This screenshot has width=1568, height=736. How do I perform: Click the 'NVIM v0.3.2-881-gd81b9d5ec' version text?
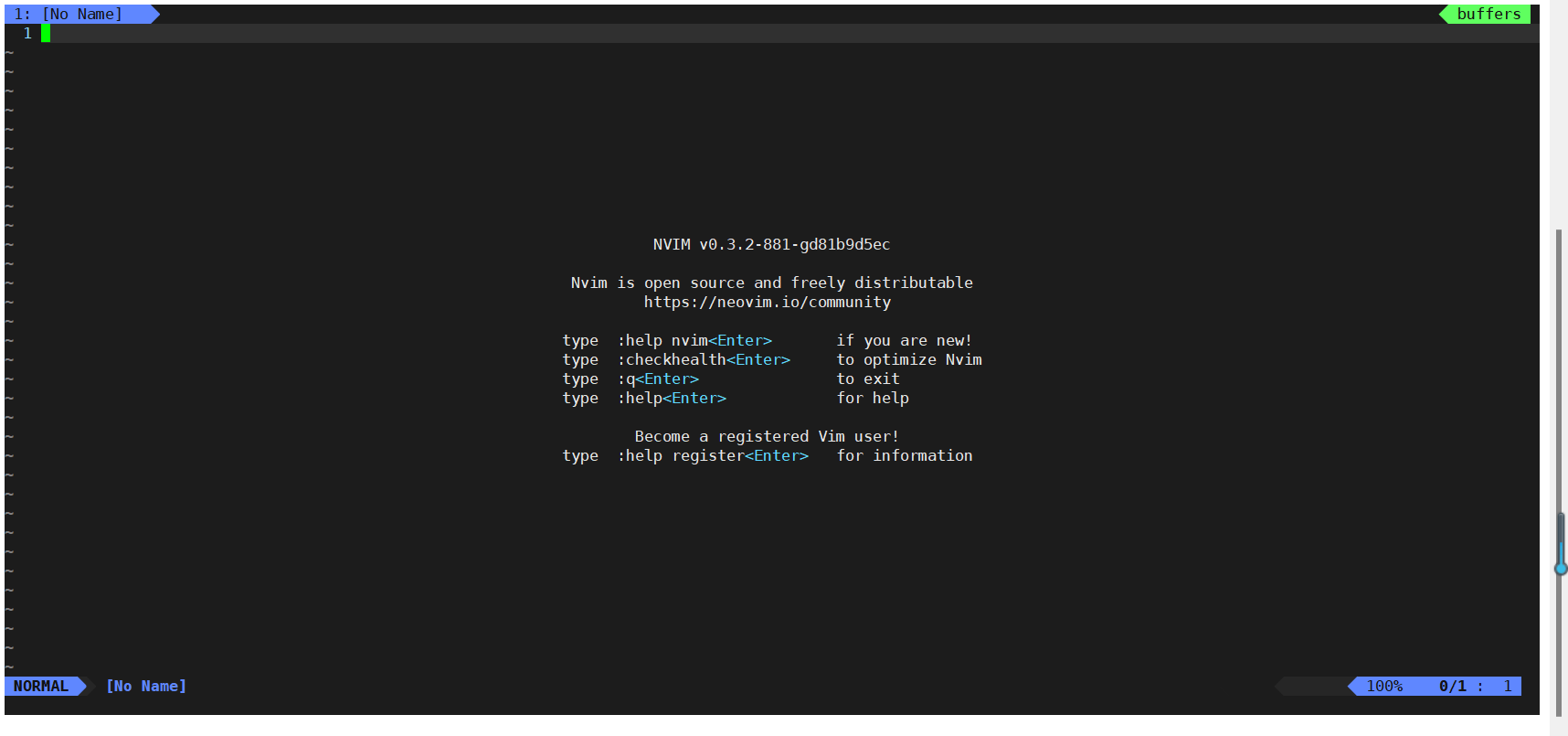click(771, 244)
